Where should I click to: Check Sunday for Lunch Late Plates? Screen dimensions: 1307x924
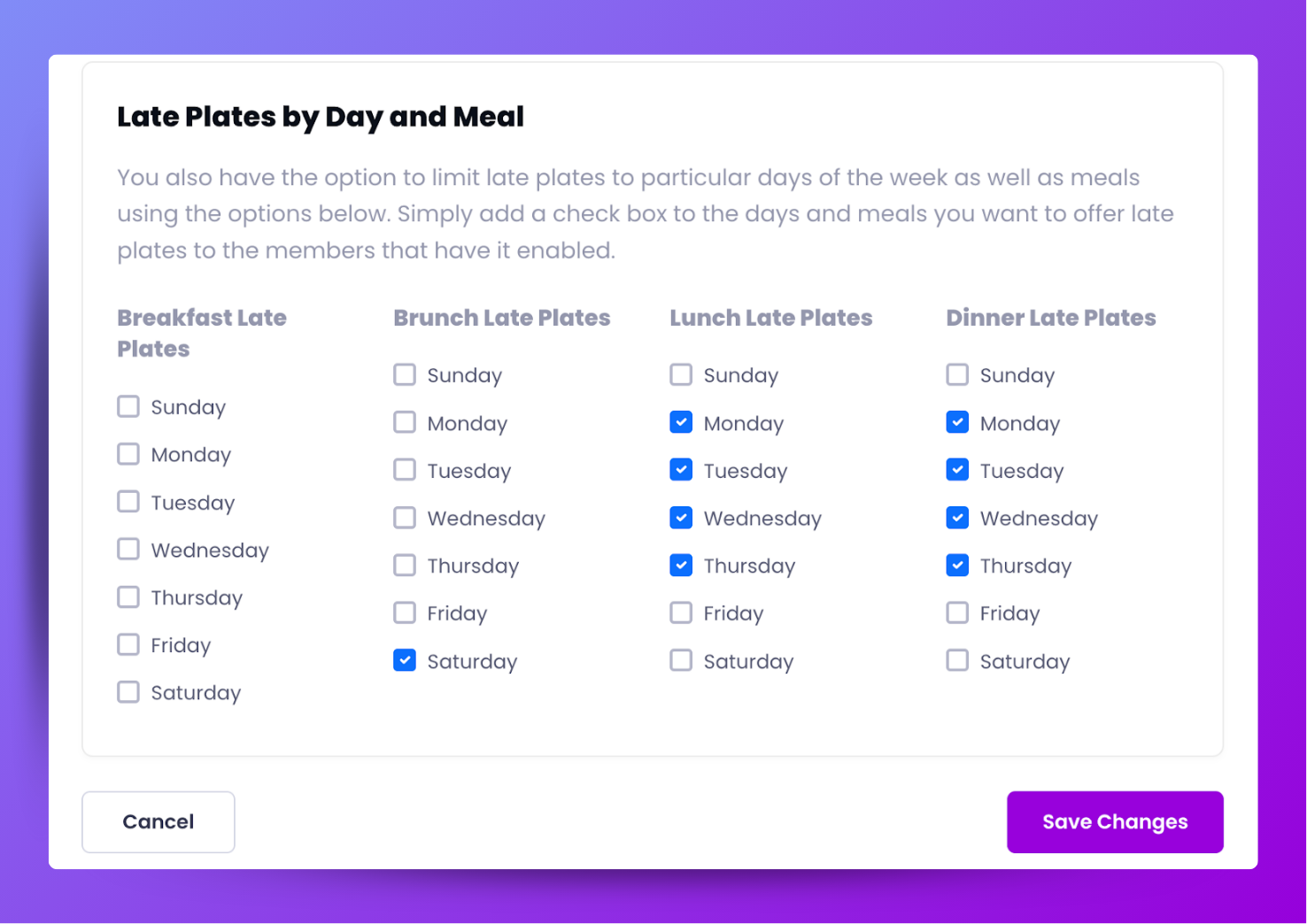[681, 374]
